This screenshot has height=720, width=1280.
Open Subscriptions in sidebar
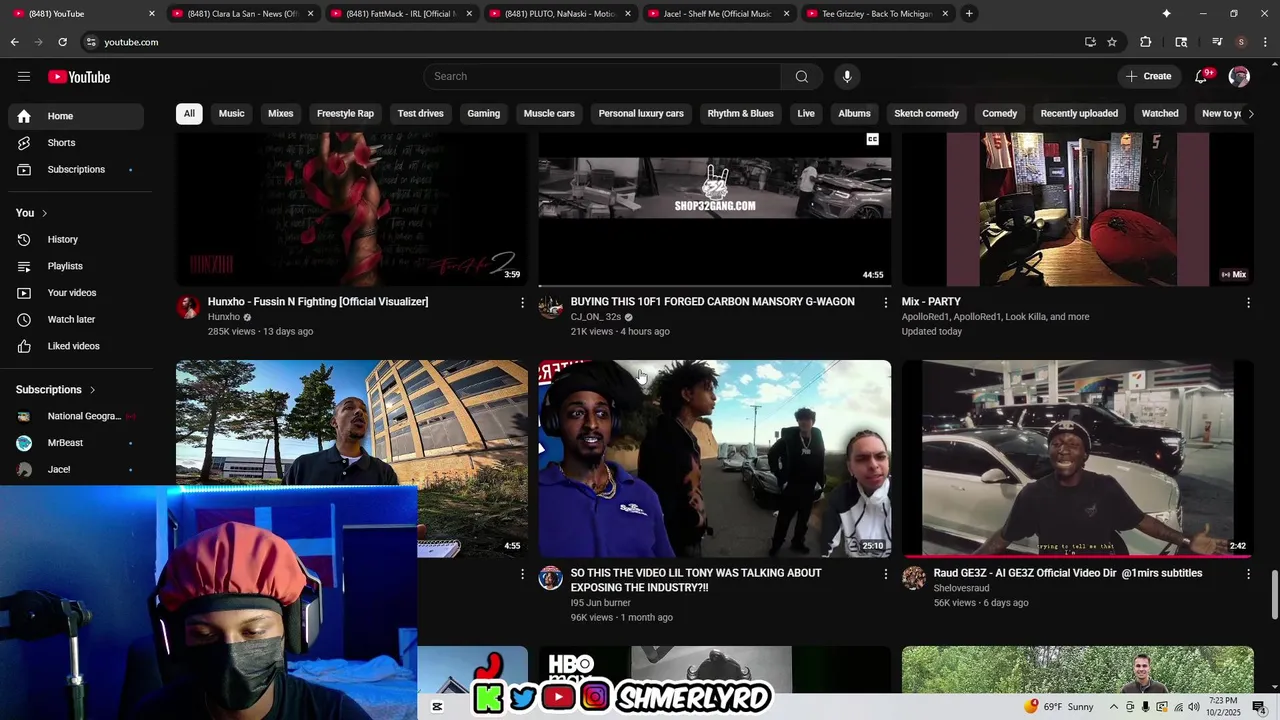pos(76,170)
